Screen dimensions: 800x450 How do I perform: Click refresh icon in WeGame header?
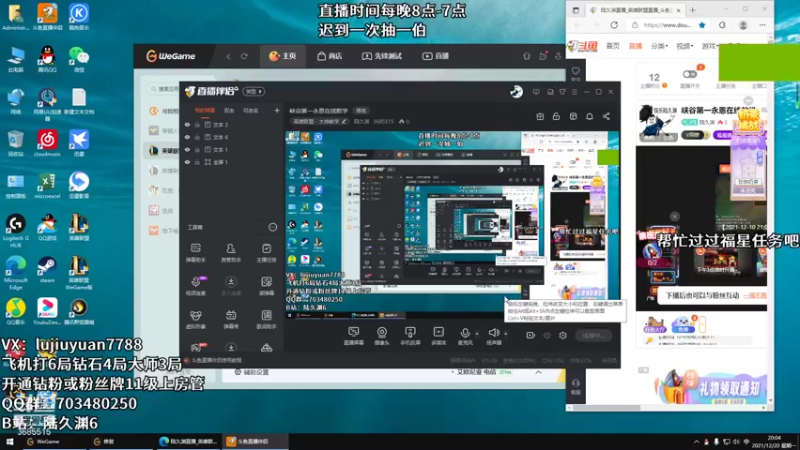(244, 56)
